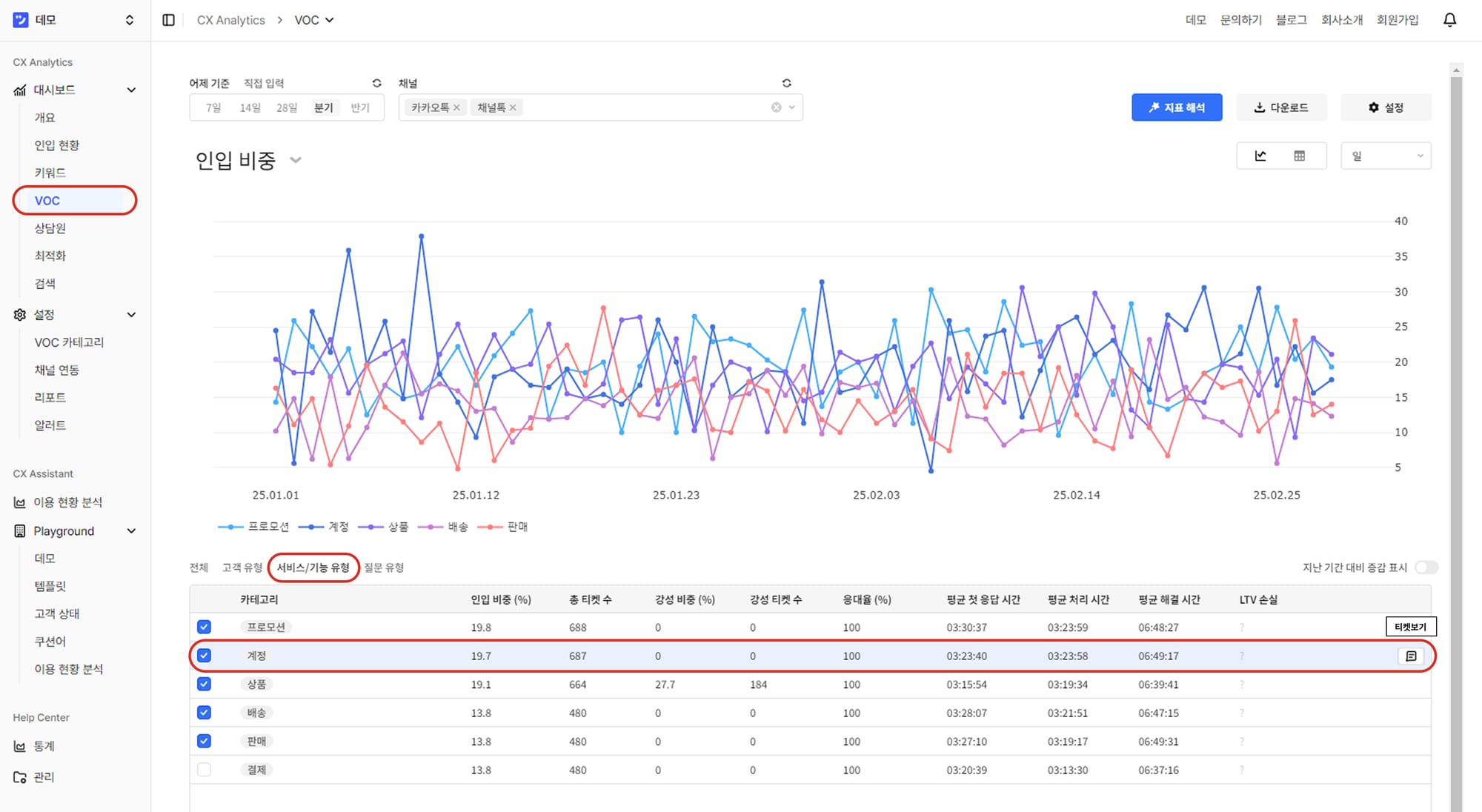Open the 일 interval dropdown

coord(1386,156)
